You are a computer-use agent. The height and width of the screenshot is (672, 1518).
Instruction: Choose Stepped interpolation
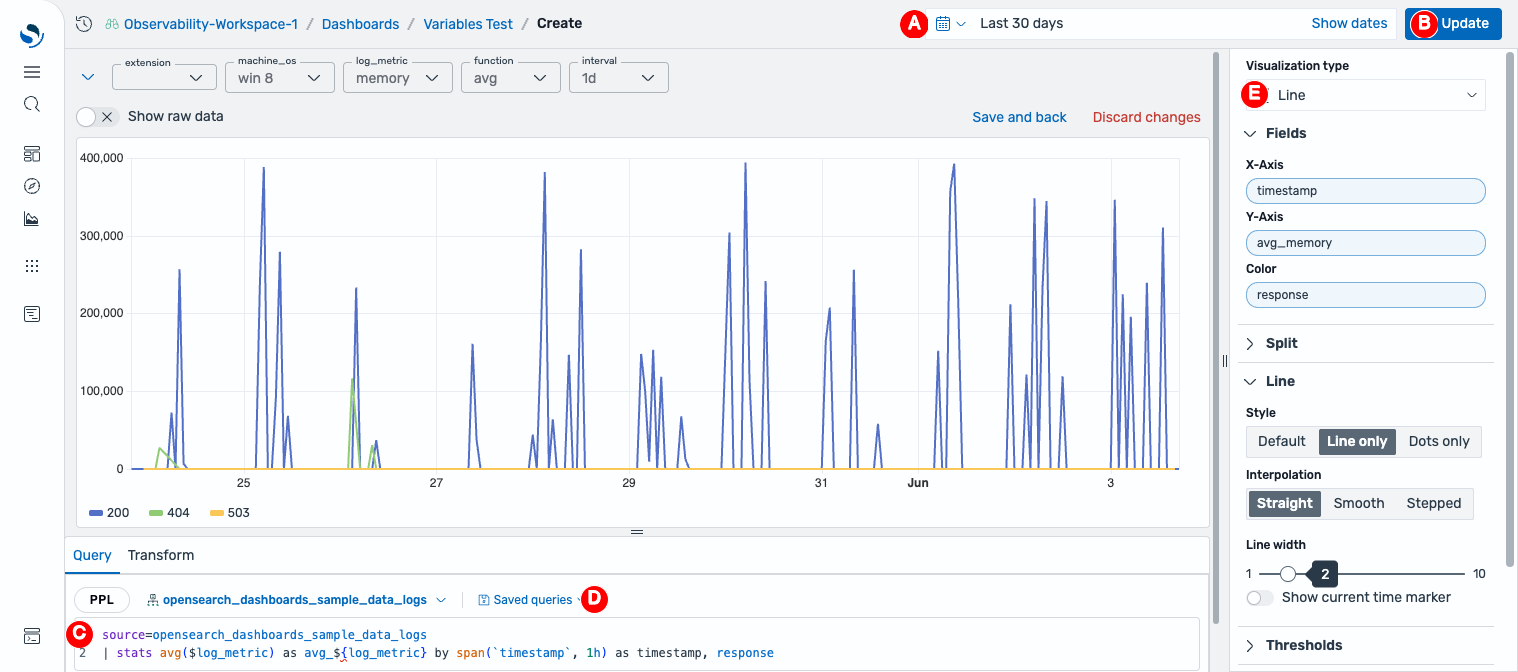(x=1434, y=503)
